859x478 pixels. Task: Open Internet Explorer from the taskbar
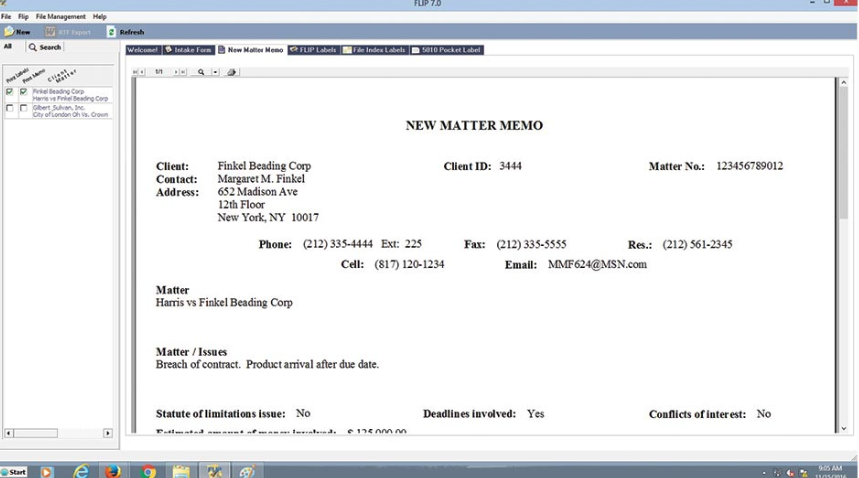[81, 471]
